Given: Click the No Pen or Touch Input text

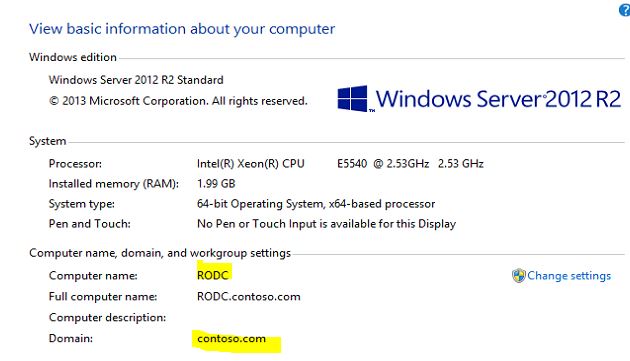Looking at the screenshot, I should point(326,224).
